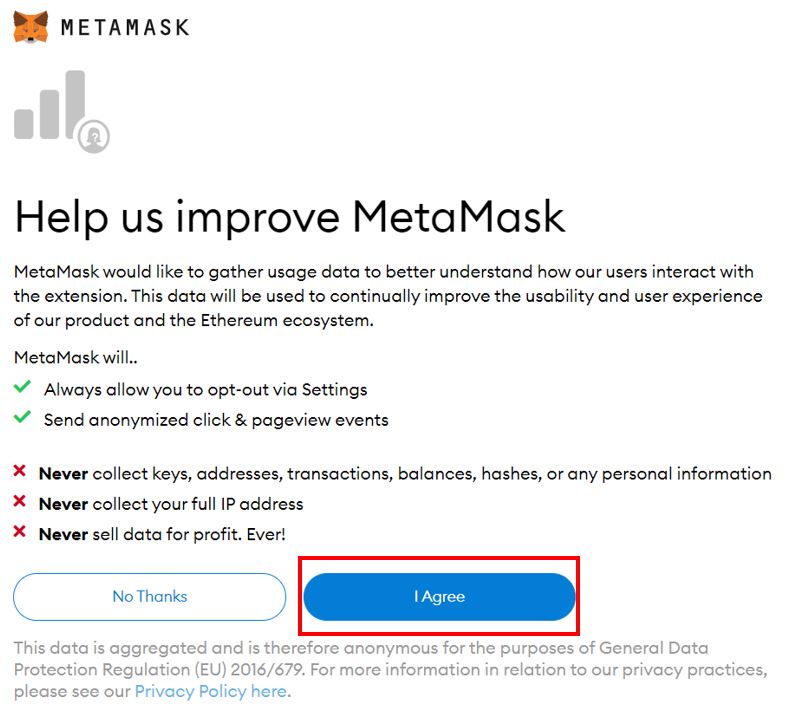This screenshot has width=787, height=722.
Task: Decline by clicking No Thanks
Action: coord(150,597)
